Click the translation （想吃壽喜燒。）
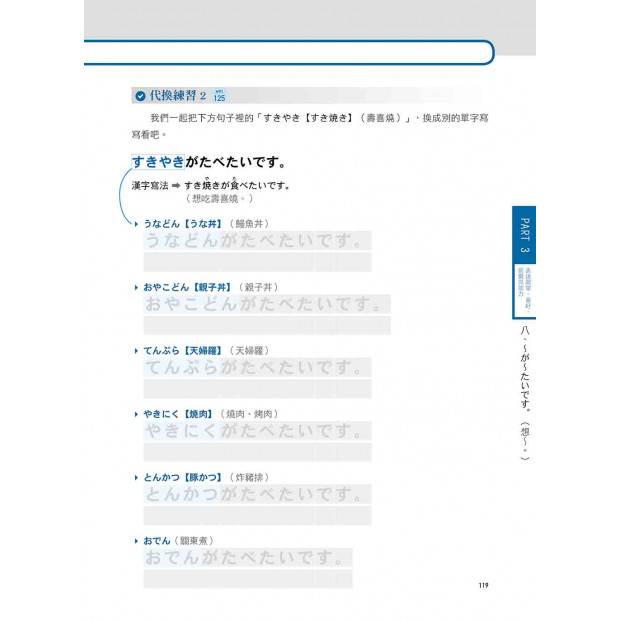This screenshot has height=620, width=620. coord(219,198)
